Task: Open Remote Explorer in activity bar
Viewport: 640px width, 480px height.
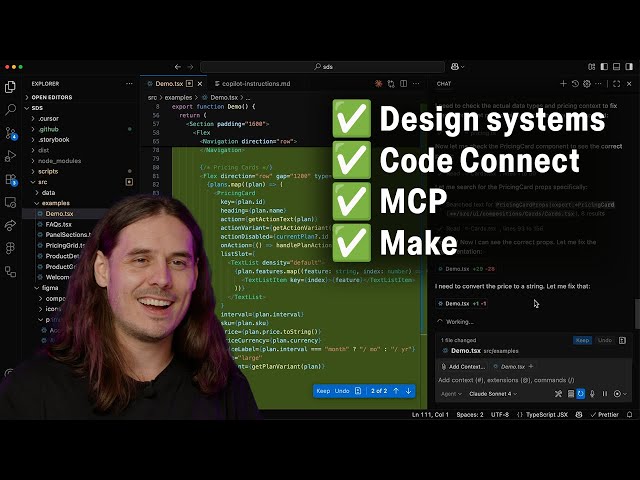Action: (x=10, y=202)
